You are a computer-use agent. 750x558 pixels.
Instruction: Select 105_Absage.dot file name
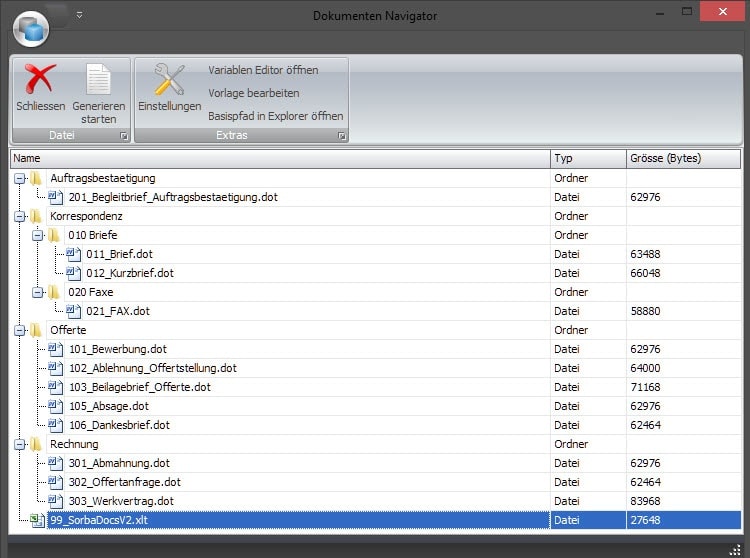(x=109, y=406)
